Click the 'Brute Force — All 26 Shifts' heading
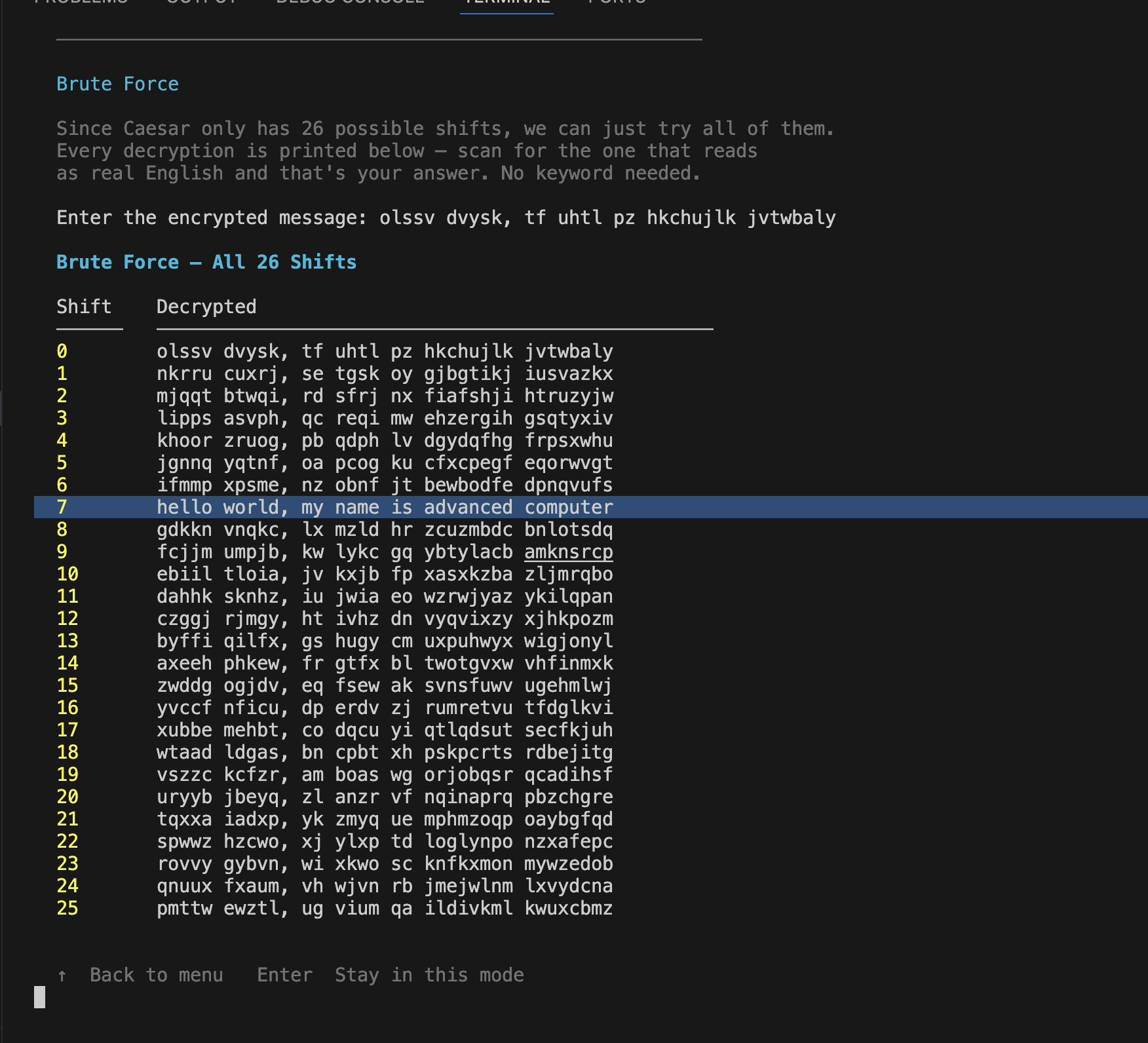This screenshot has height=1043, width=1148. (x=206, y=262)
